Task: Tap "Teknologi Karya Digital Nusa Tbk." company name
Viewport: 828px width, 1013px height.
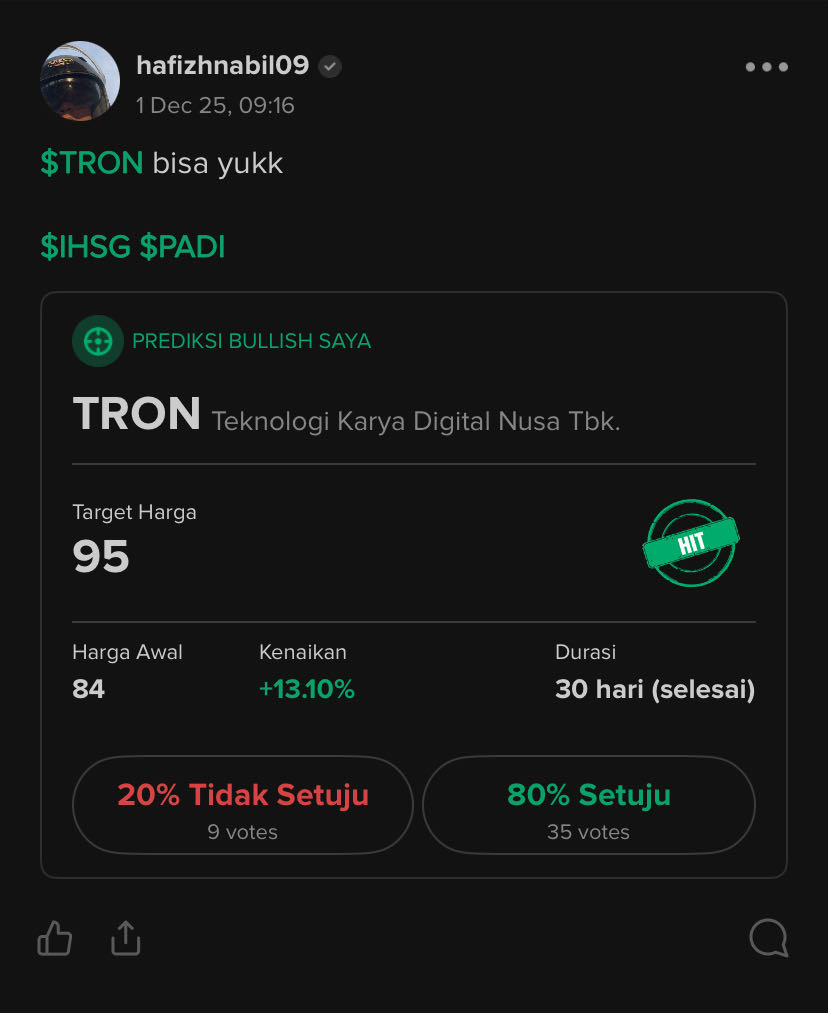Action: tap(415, 421)
